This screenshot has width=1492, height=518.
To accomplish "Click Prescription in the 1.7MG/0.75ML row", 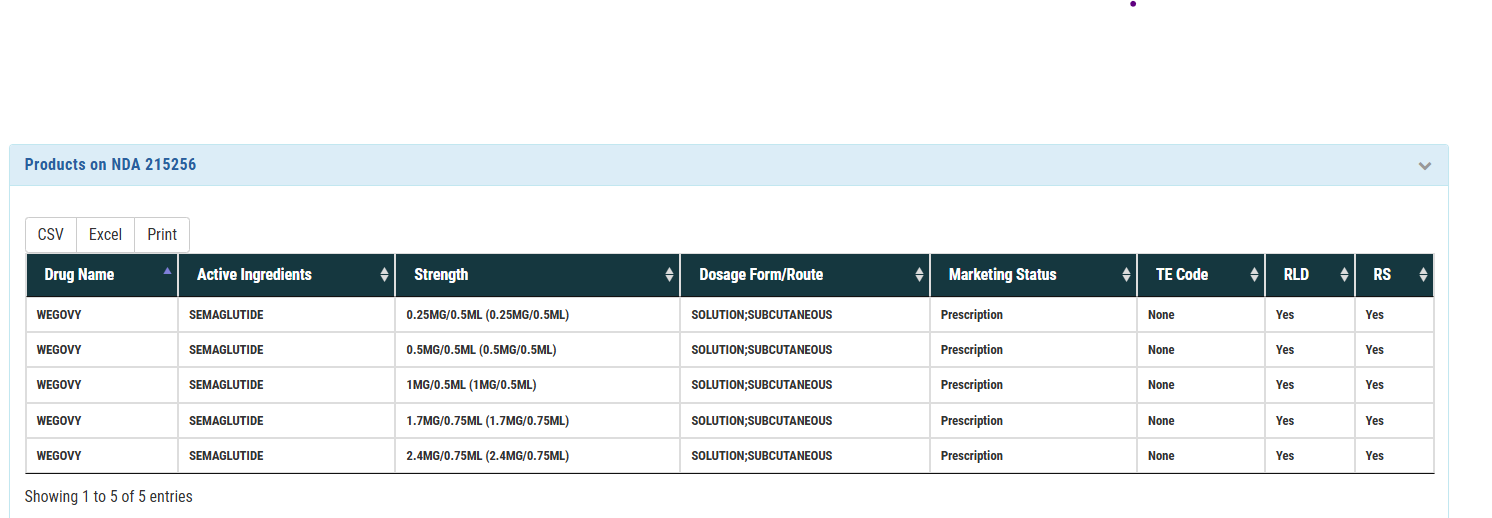I will pos(971,421).
